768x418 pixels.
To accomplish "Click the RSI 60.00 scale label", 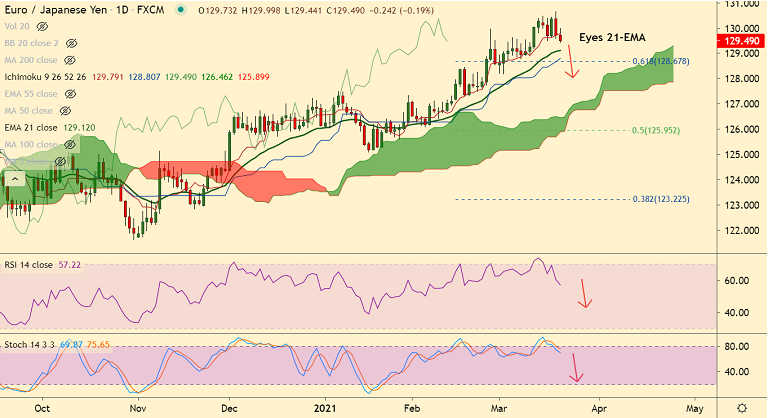I will tap(737, 281).
